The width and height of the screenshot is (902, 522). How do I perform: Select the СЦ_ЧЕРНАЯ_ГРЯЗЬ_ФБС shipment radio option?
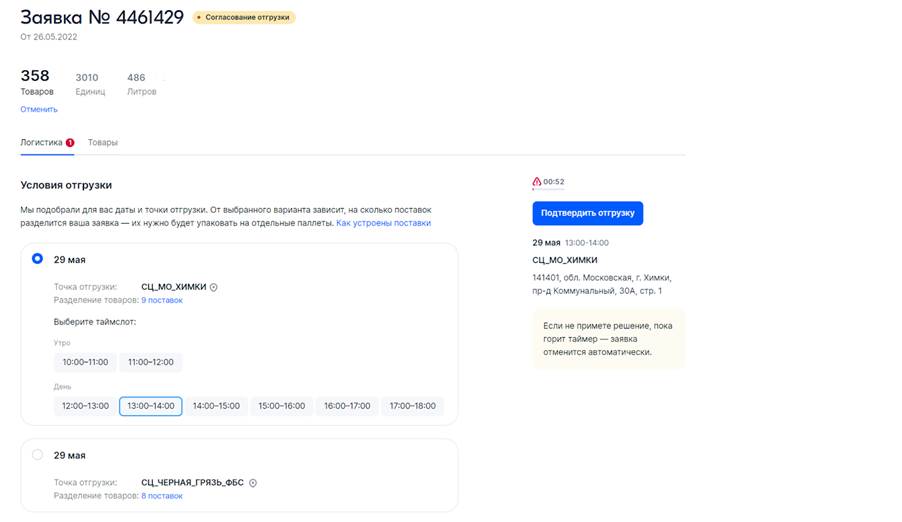click(x=38, y=455)
